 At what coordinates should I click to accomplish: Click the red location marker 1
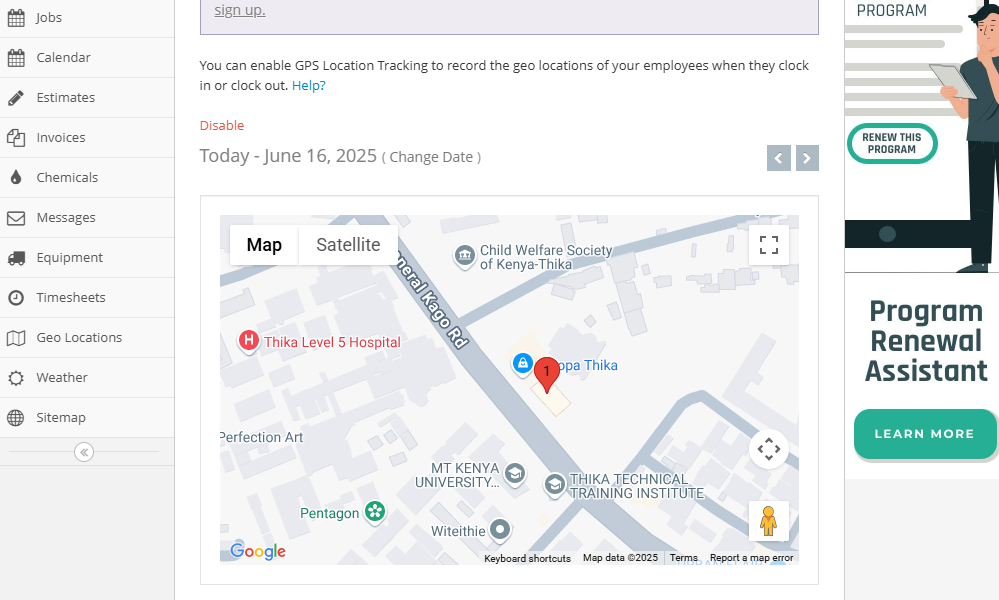[x=547, y=375]
